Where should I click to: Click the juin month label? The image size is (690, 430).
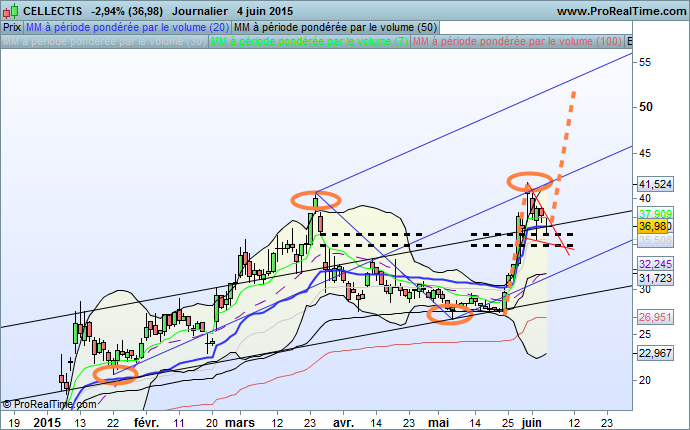pos(532,423)
